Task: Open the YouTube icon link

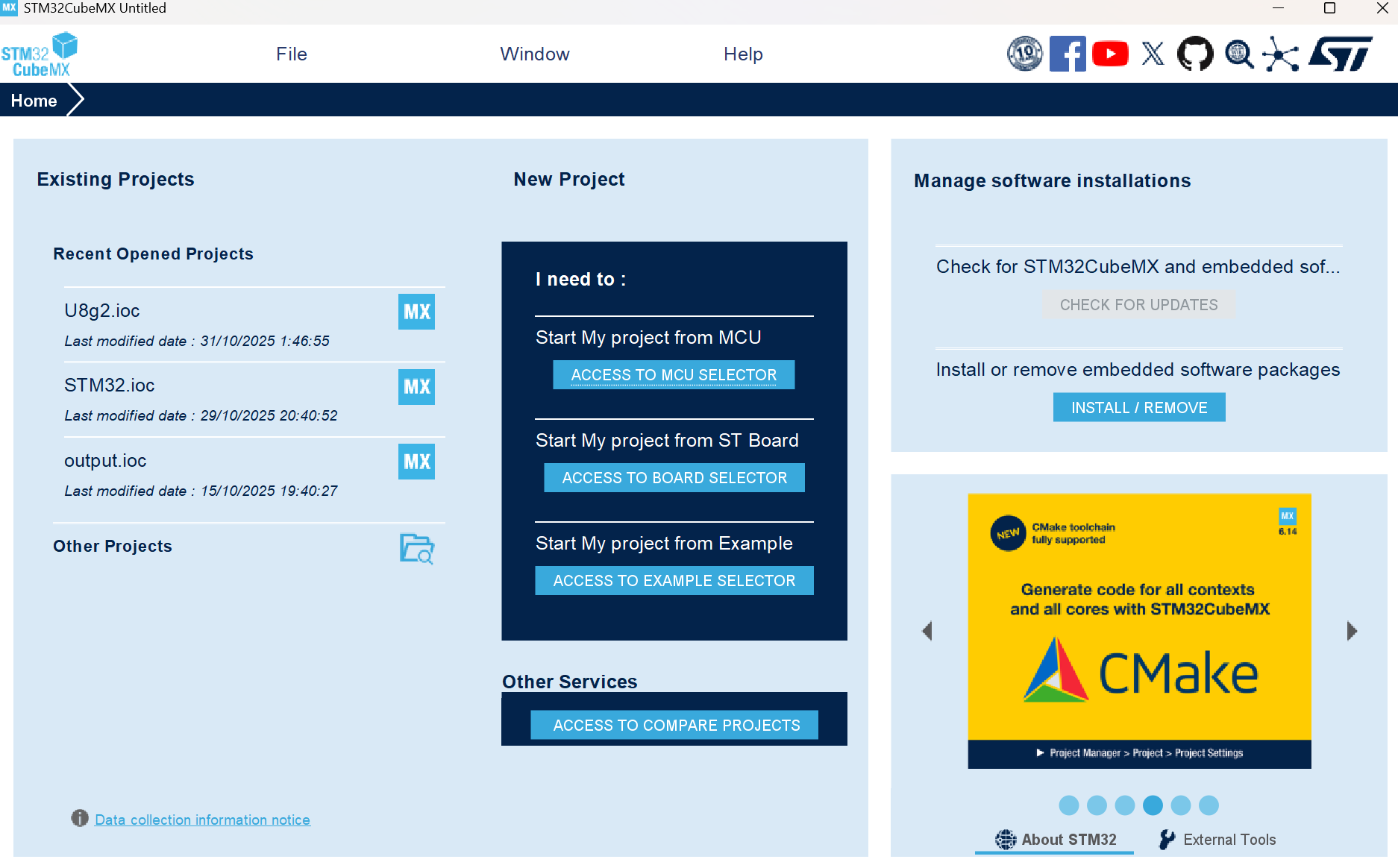Action: pos(1110,54)
